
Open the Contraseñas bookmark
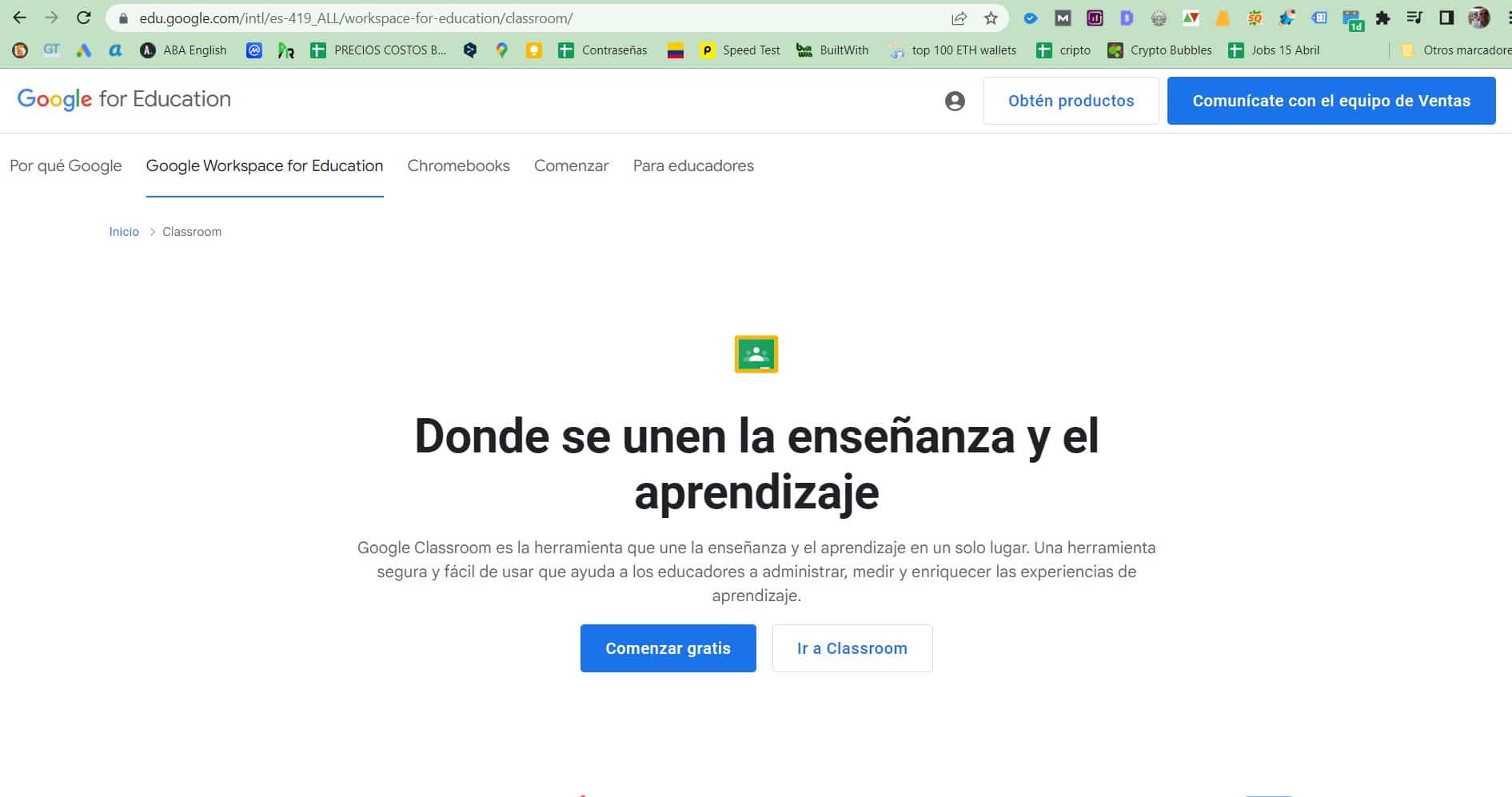click(x=602, y=50)
